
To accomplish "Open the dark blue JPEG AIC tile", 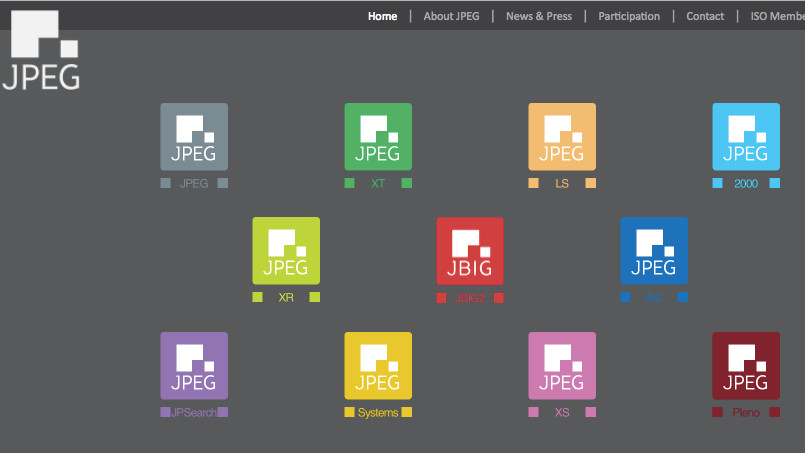I will (x=654, y=251).
